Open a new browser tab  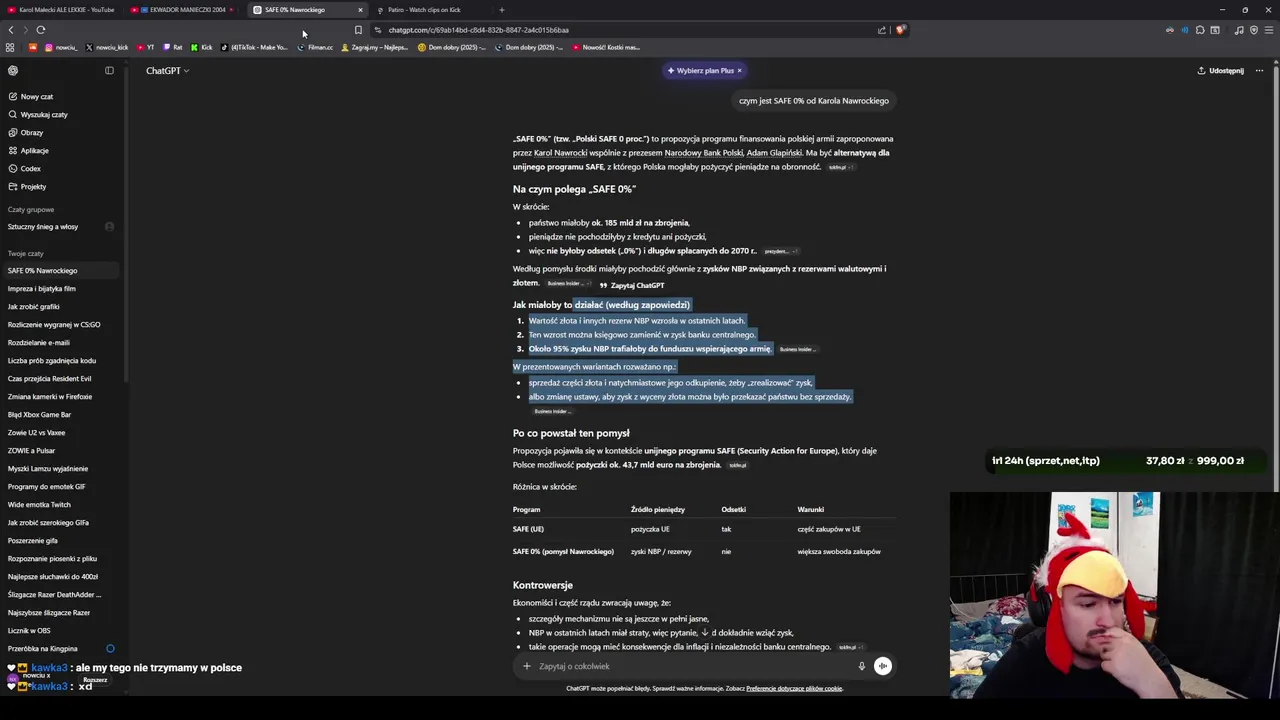point(502,10)
